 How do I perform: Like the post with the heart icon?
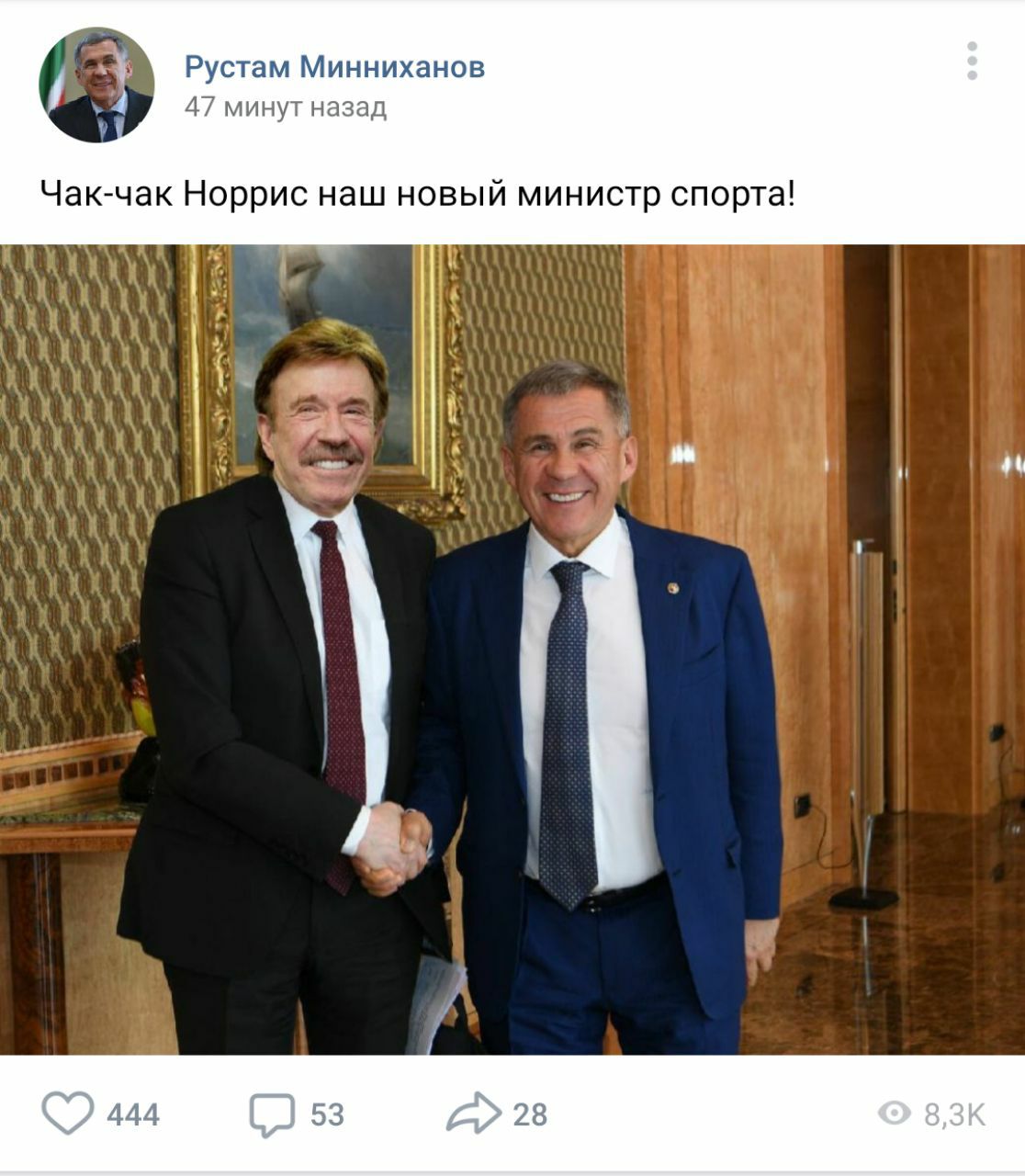click(x=68, y=1114)
